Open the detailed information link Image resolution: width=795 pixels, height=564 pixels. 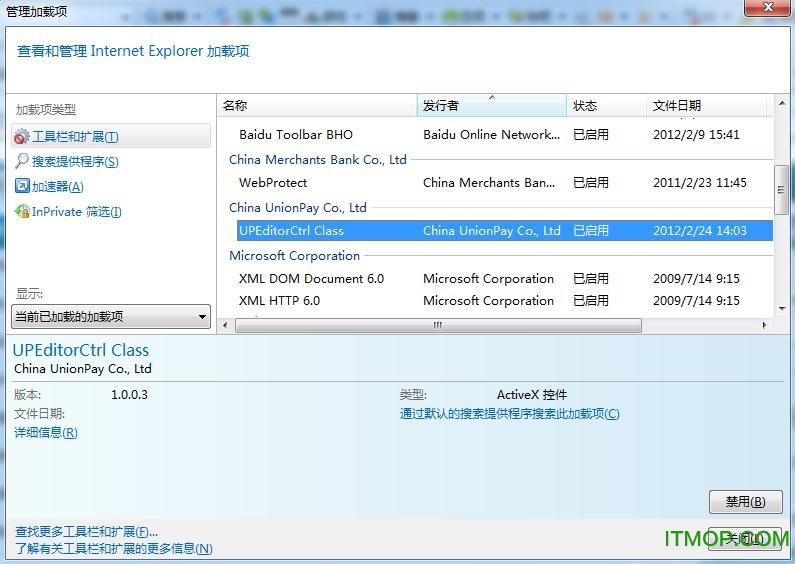pos(45,433)
